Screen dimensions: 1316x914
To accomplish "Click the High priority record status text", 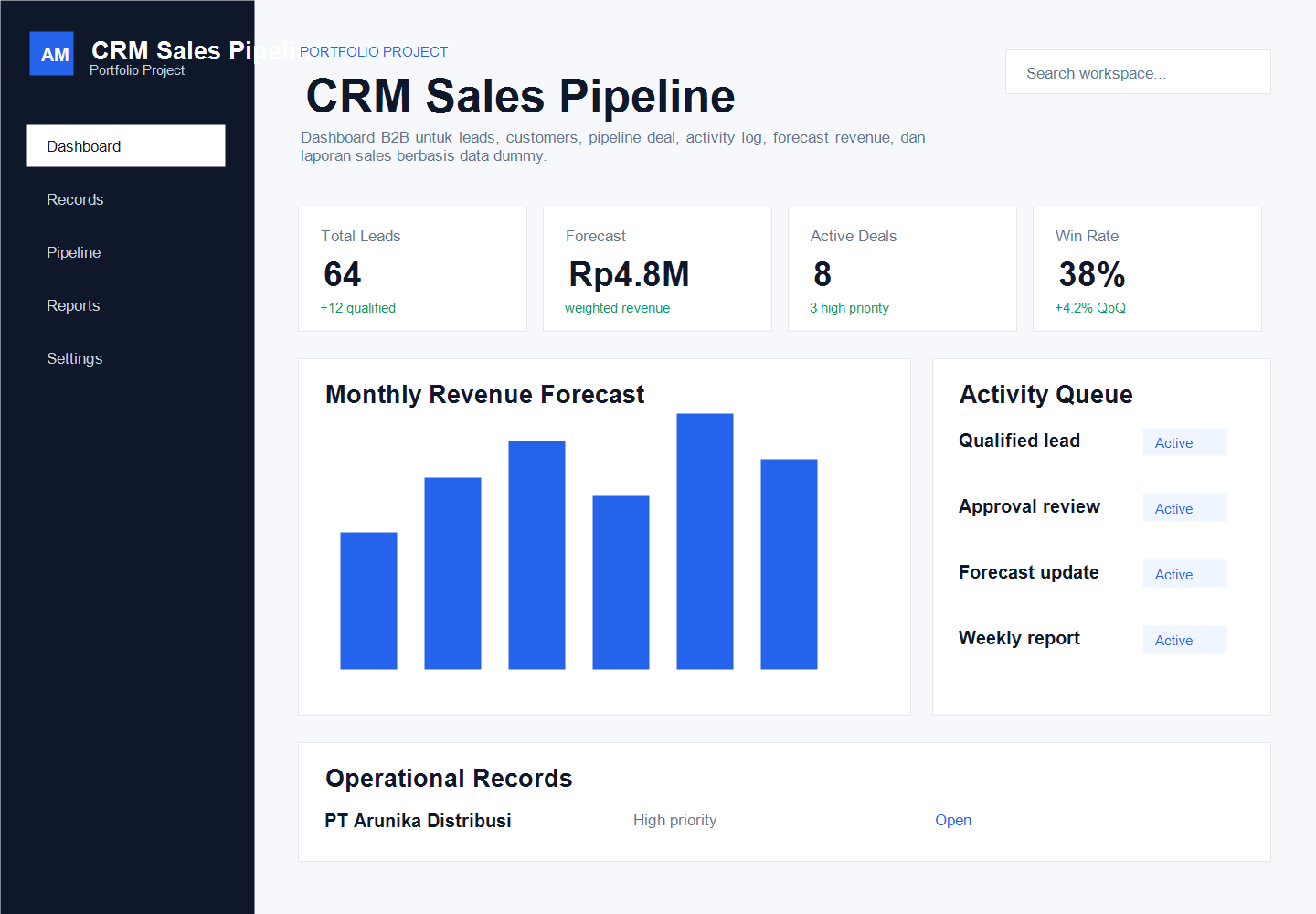I will point(674,820).
